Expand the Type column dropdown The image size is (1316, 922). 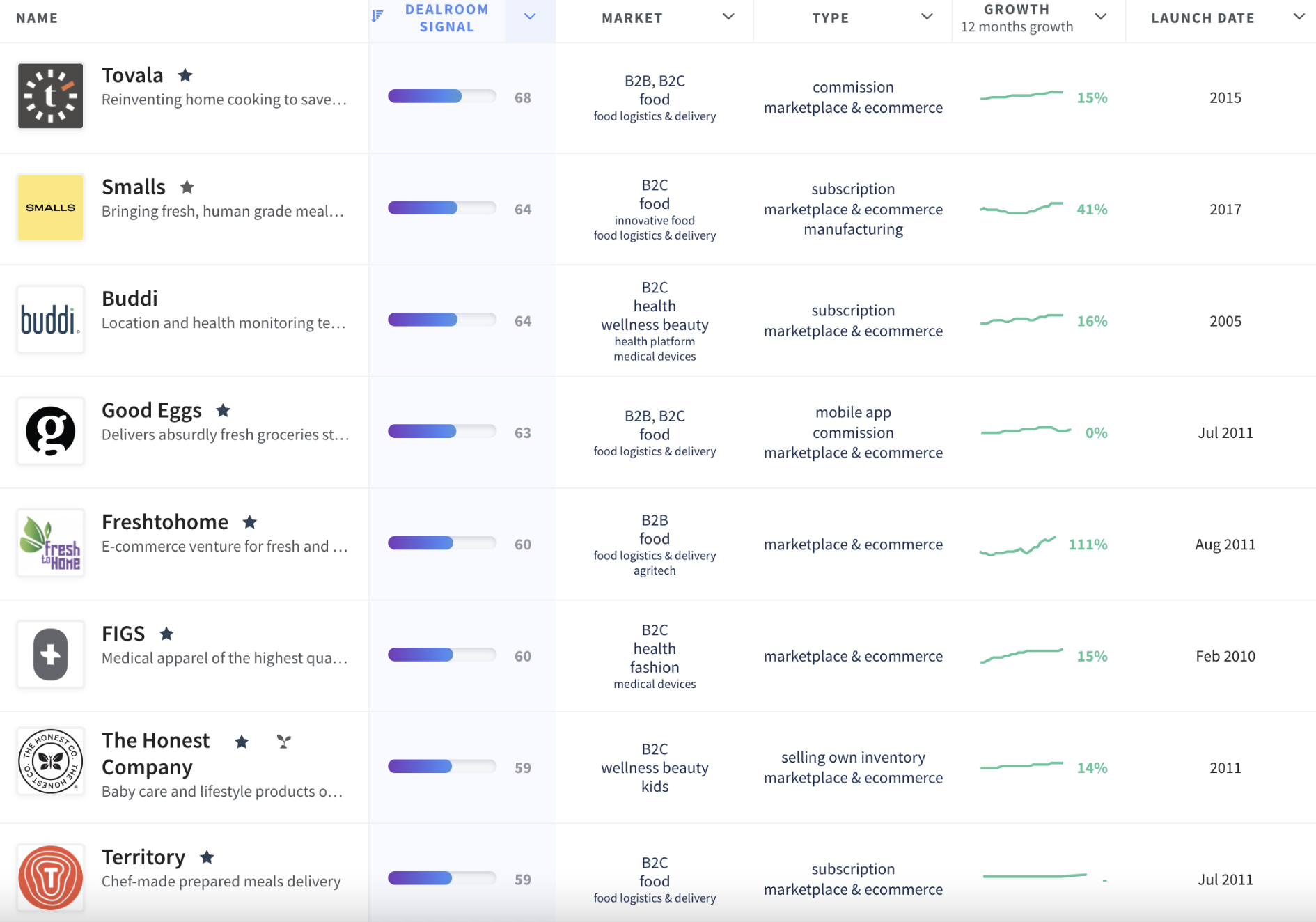click(927, 17)
